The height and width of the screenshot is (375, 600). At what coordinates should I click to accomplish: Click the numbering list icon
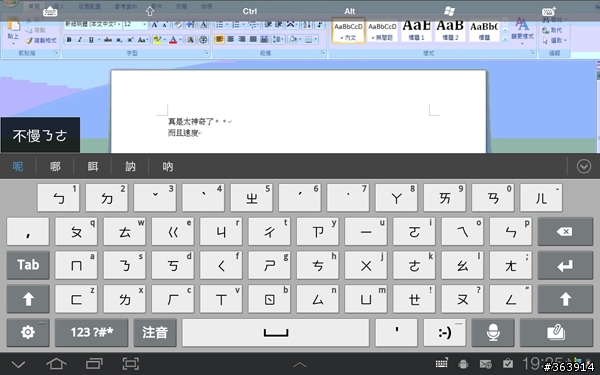click(x=236, y=25)
